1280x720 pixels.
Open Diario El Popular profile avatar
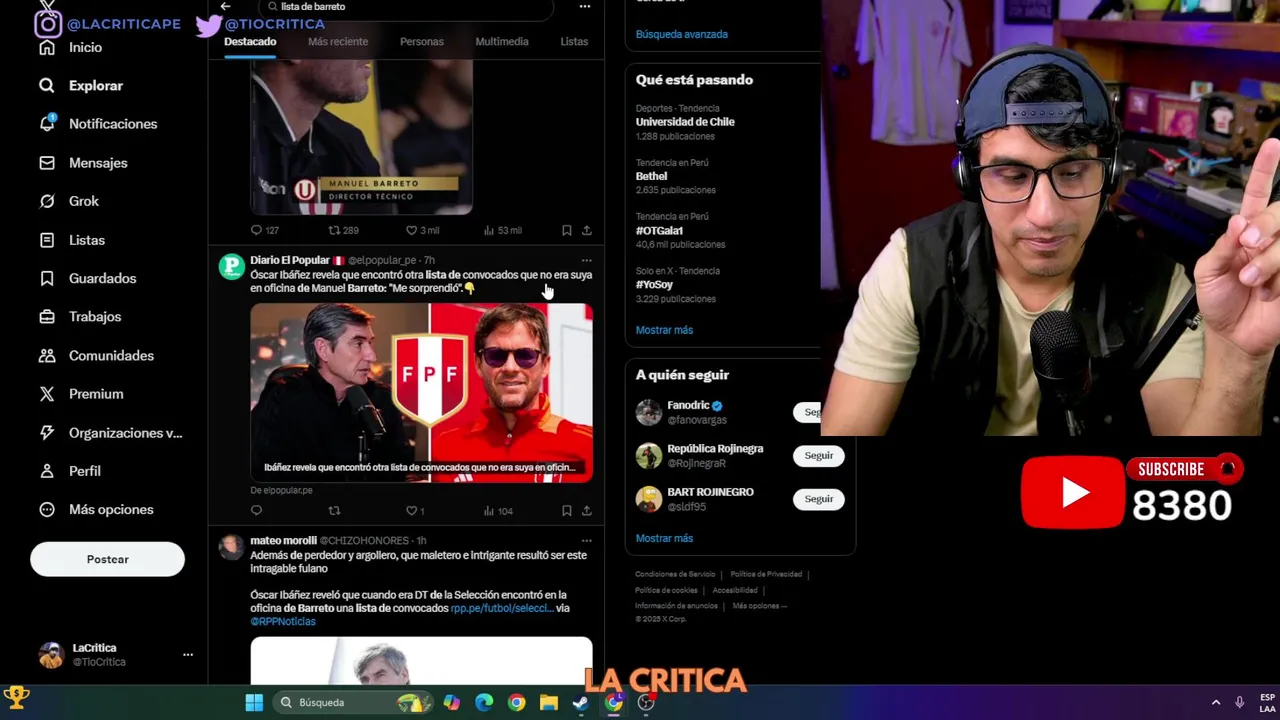point(231,266)
